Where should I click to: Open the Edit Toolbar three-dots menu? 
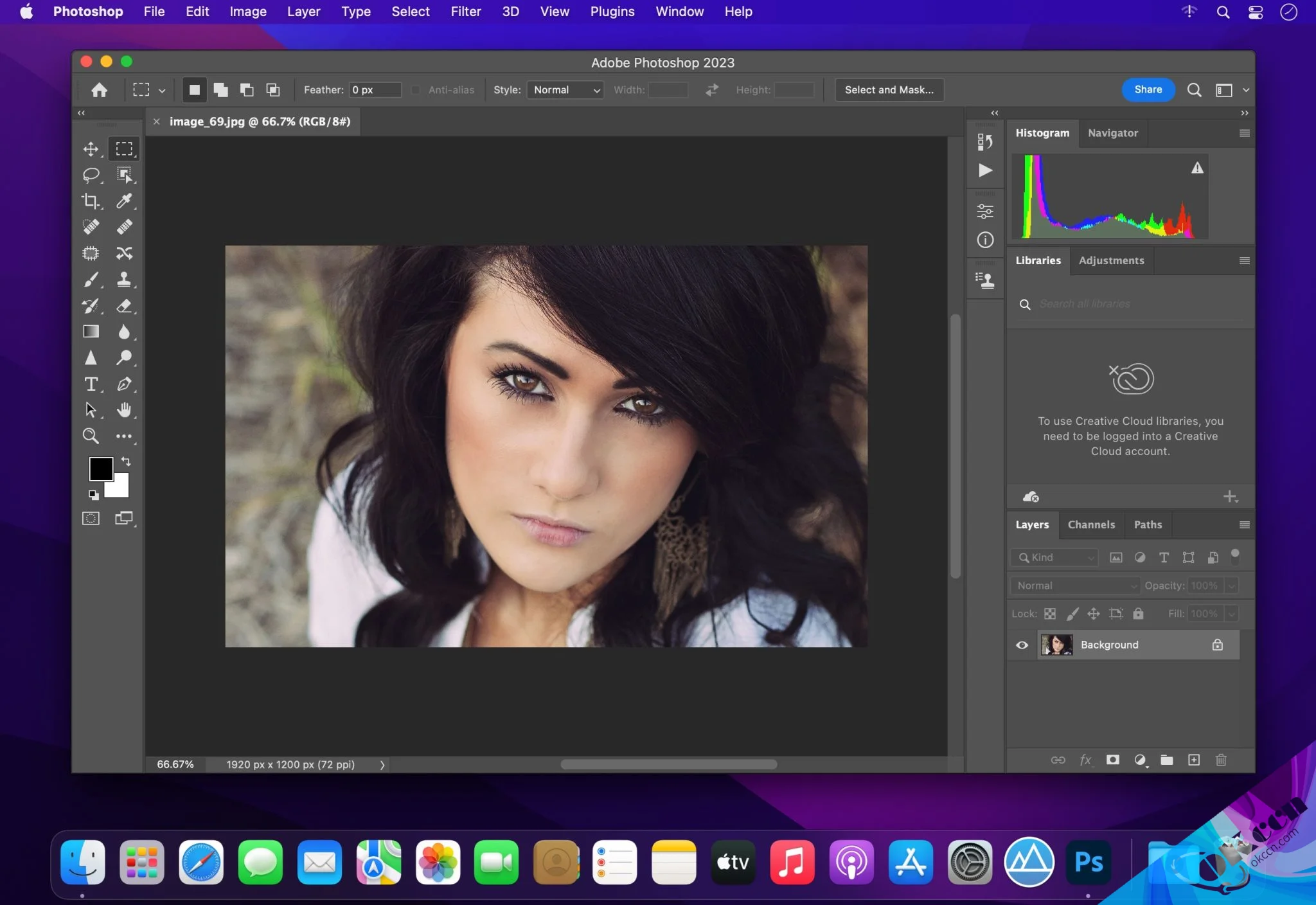[124, 436]
